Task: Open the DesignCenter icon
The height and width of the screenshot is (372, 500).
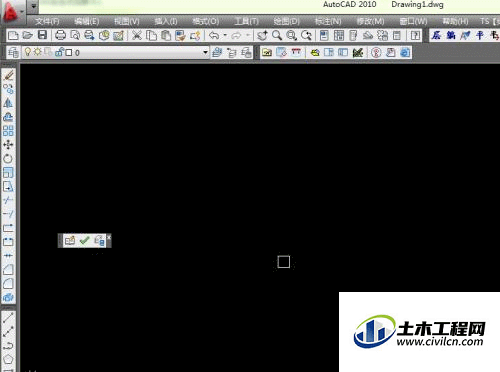Action: tap(339, 35)
